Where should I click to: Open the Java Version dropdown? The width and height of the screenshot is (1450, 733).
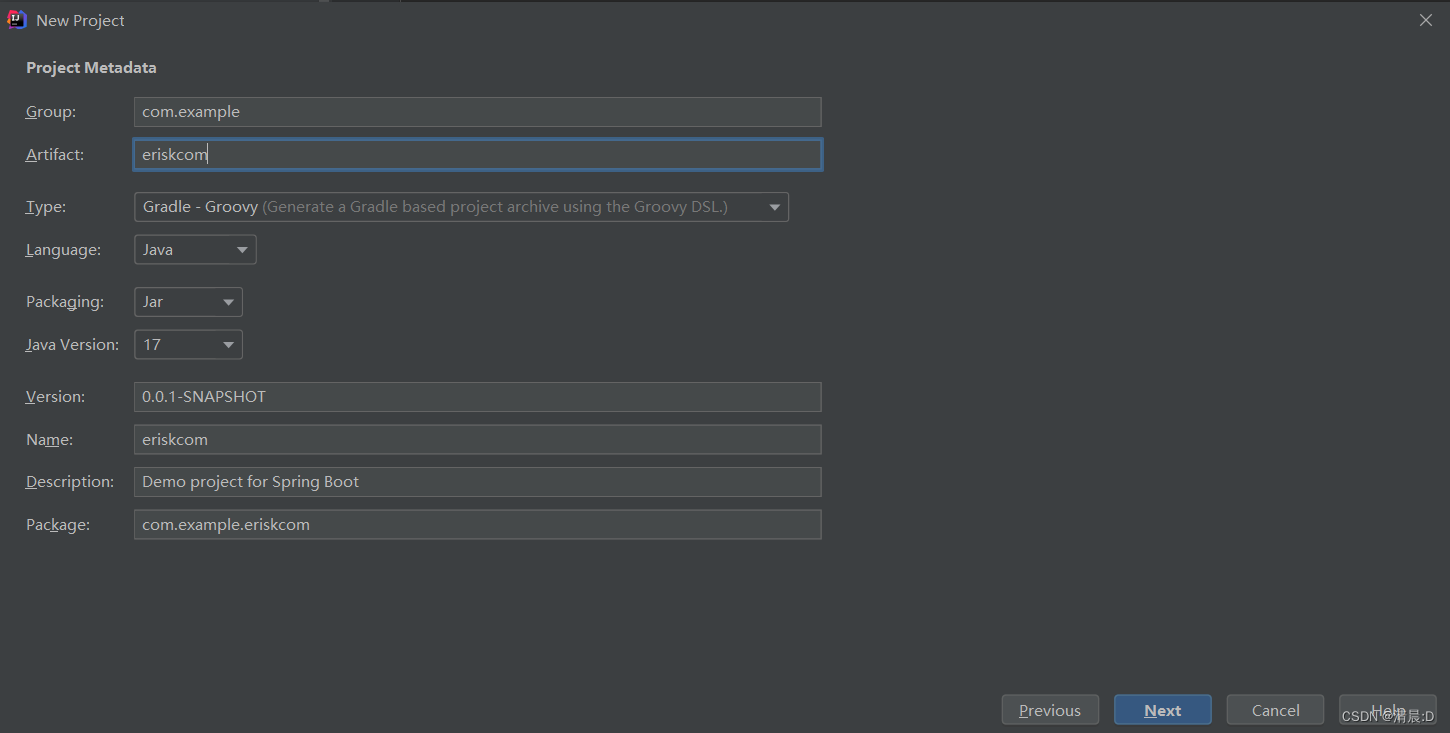(x=187, y=344)
